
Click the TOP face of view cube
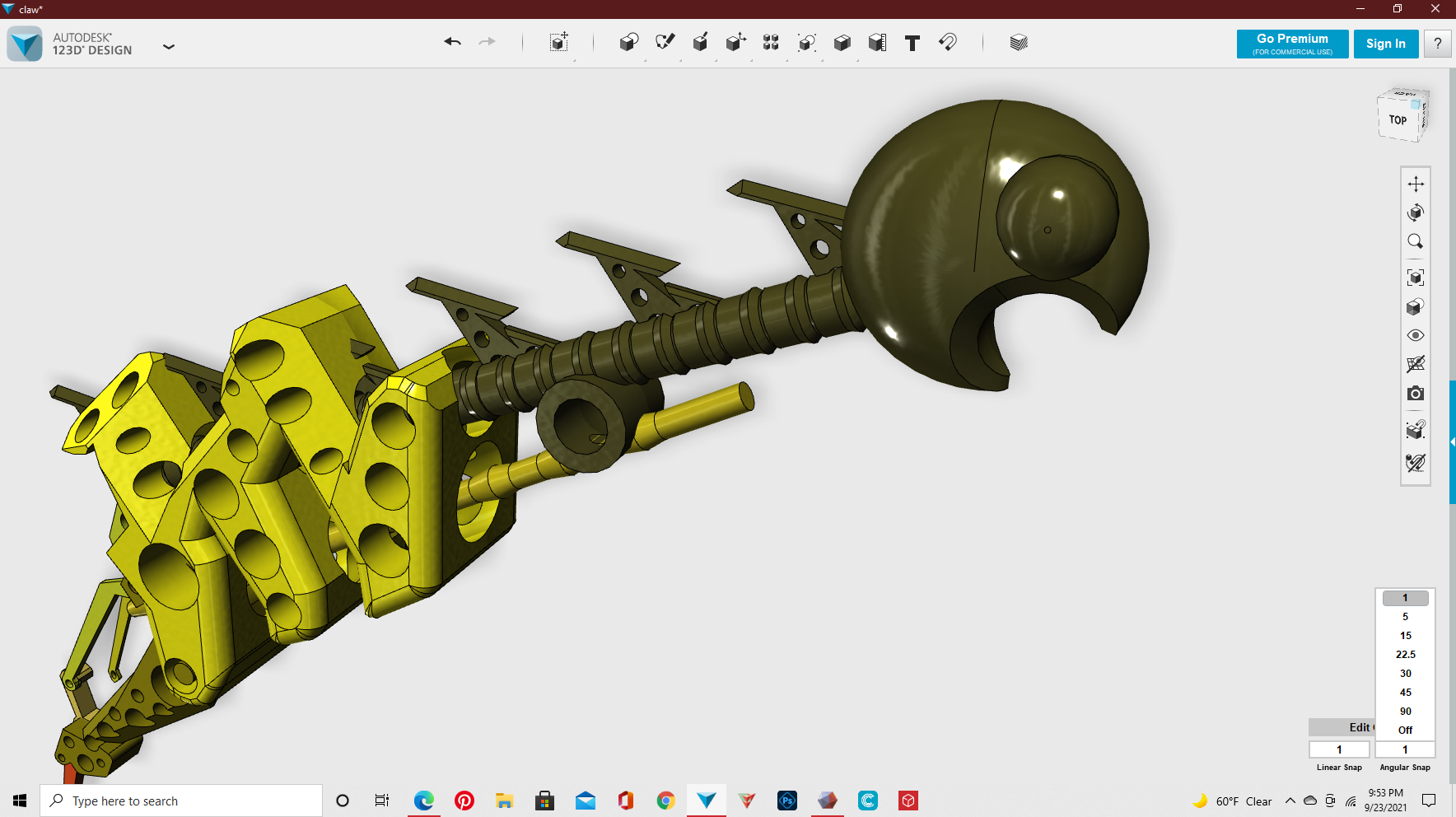(x=1398, y=120)
